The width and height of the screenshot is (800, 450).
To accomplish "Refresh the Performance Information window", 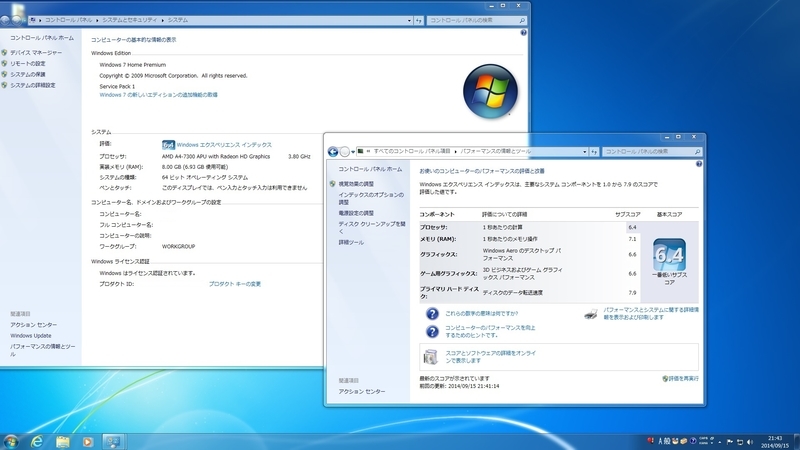I will (594, 152).
